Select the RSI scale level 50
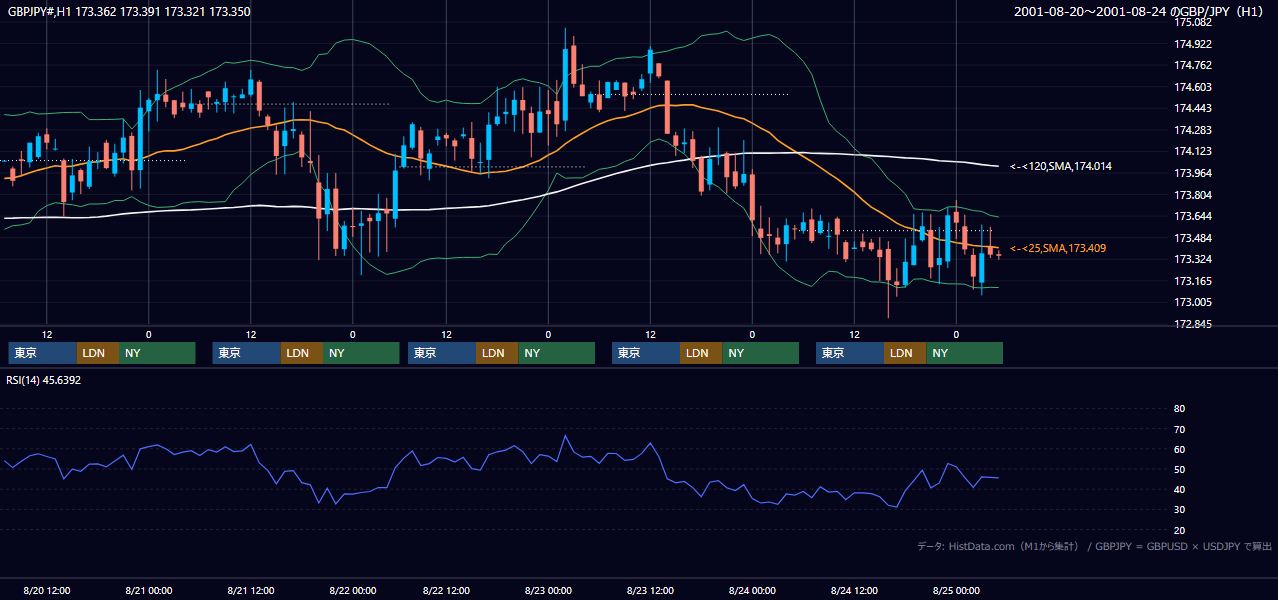This screenshot has width=1278, height=600. [x=1179, y=469]
